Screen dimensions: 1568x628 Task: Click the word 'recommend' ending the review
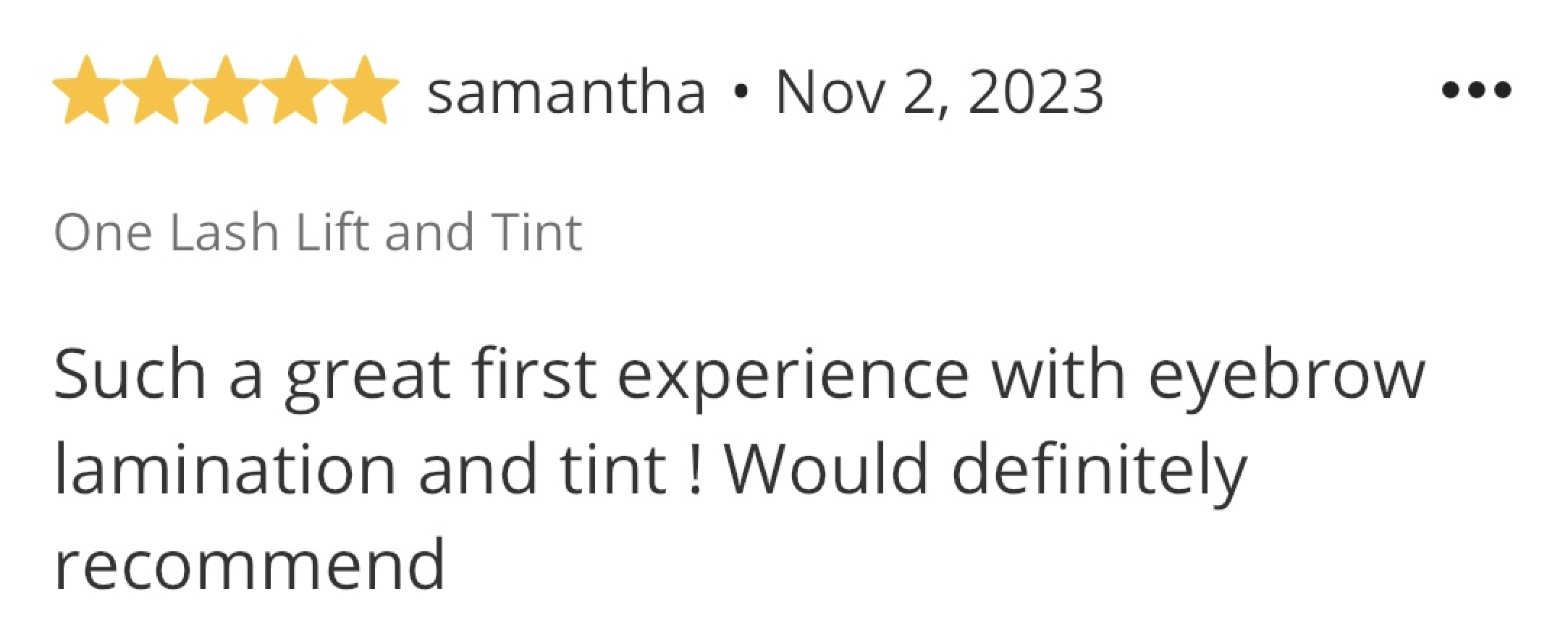click(x=250, y=565)
